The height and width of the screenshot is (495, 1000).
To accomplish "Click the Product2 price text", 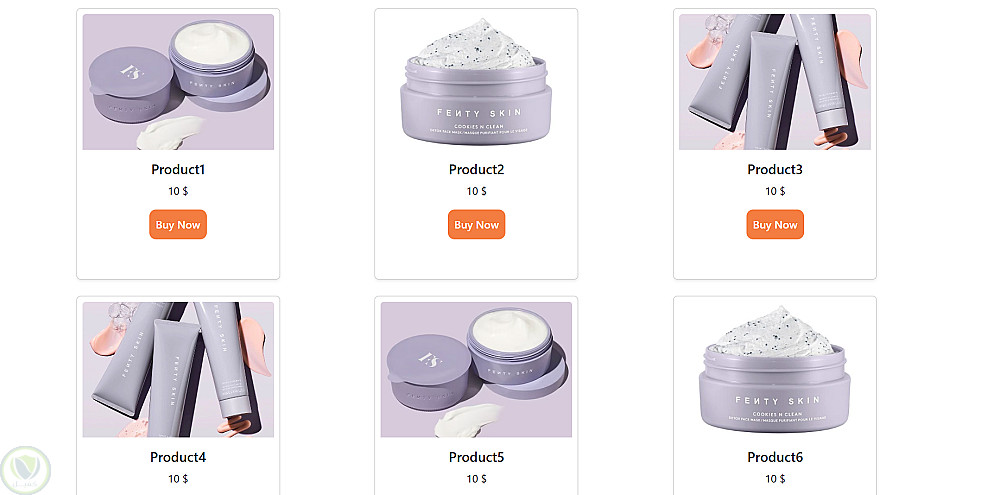I will tap(476, 191).
